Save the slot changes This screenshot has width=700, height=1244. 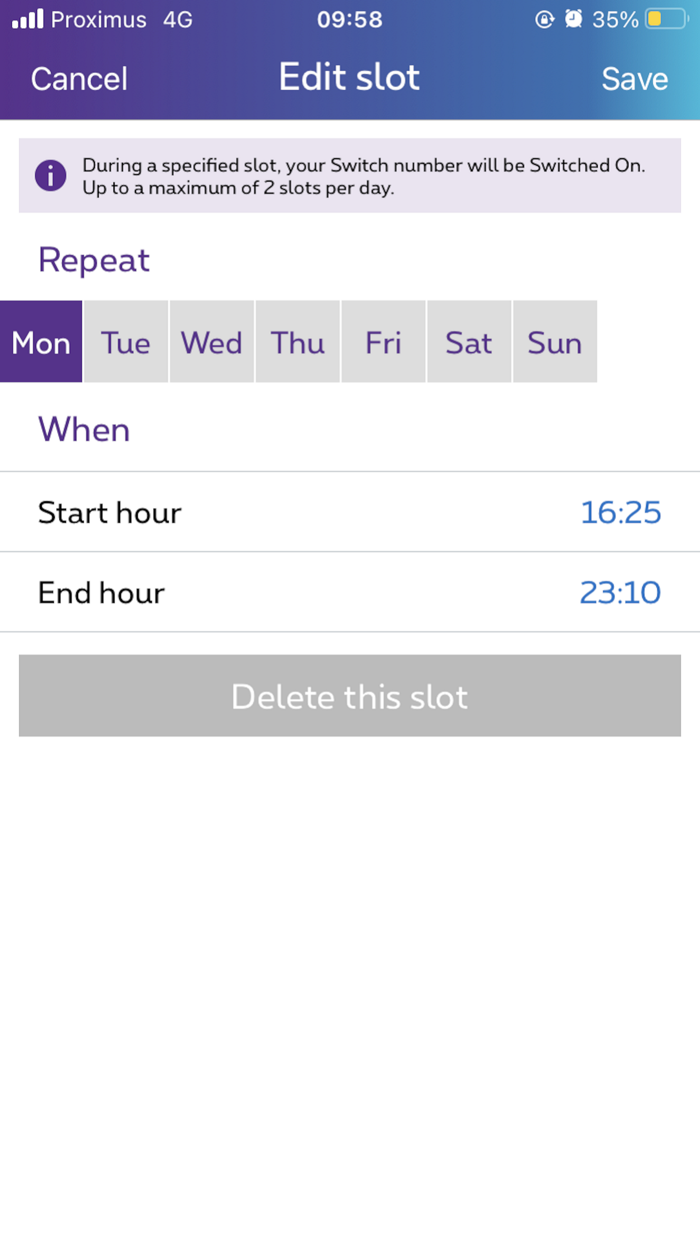634,79
